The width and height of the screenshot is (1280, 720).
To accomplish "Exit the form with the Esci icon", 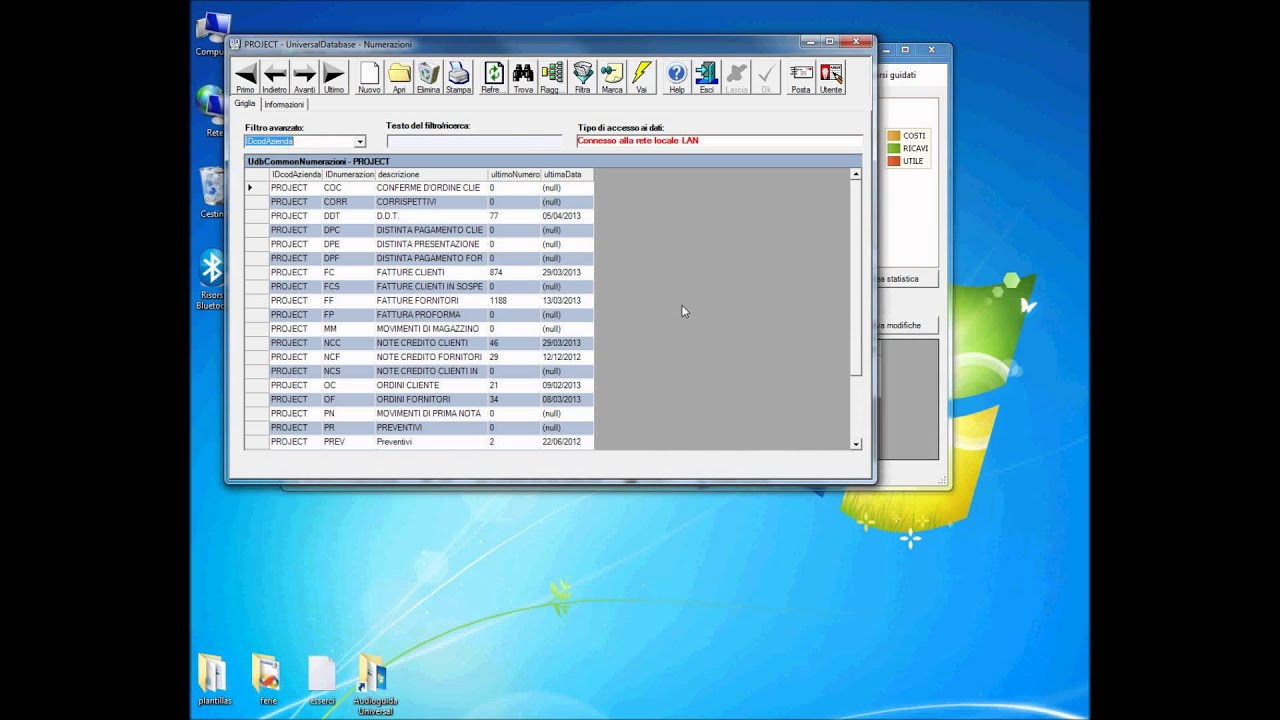I will pyautogui.click(x=706, y=78).
